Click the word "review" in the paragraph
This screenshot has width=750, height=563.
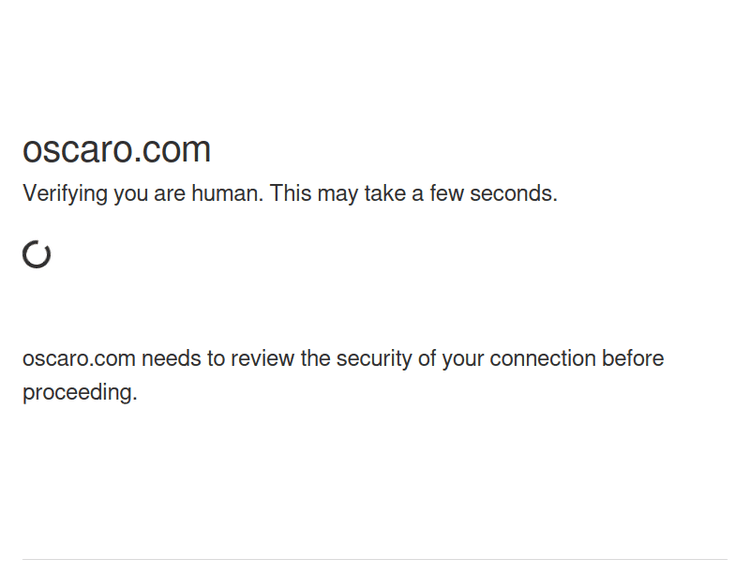click(263, 359)
